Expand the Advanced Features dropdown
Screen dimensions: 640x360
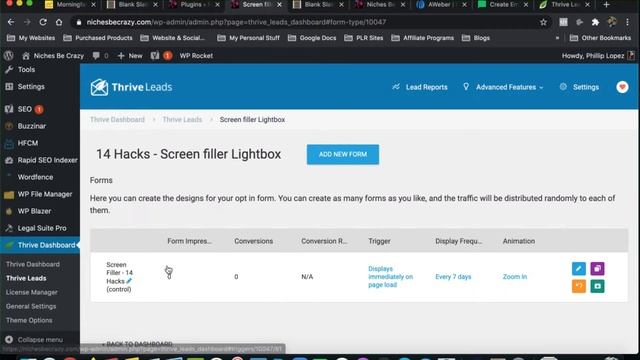click(503, 87)
